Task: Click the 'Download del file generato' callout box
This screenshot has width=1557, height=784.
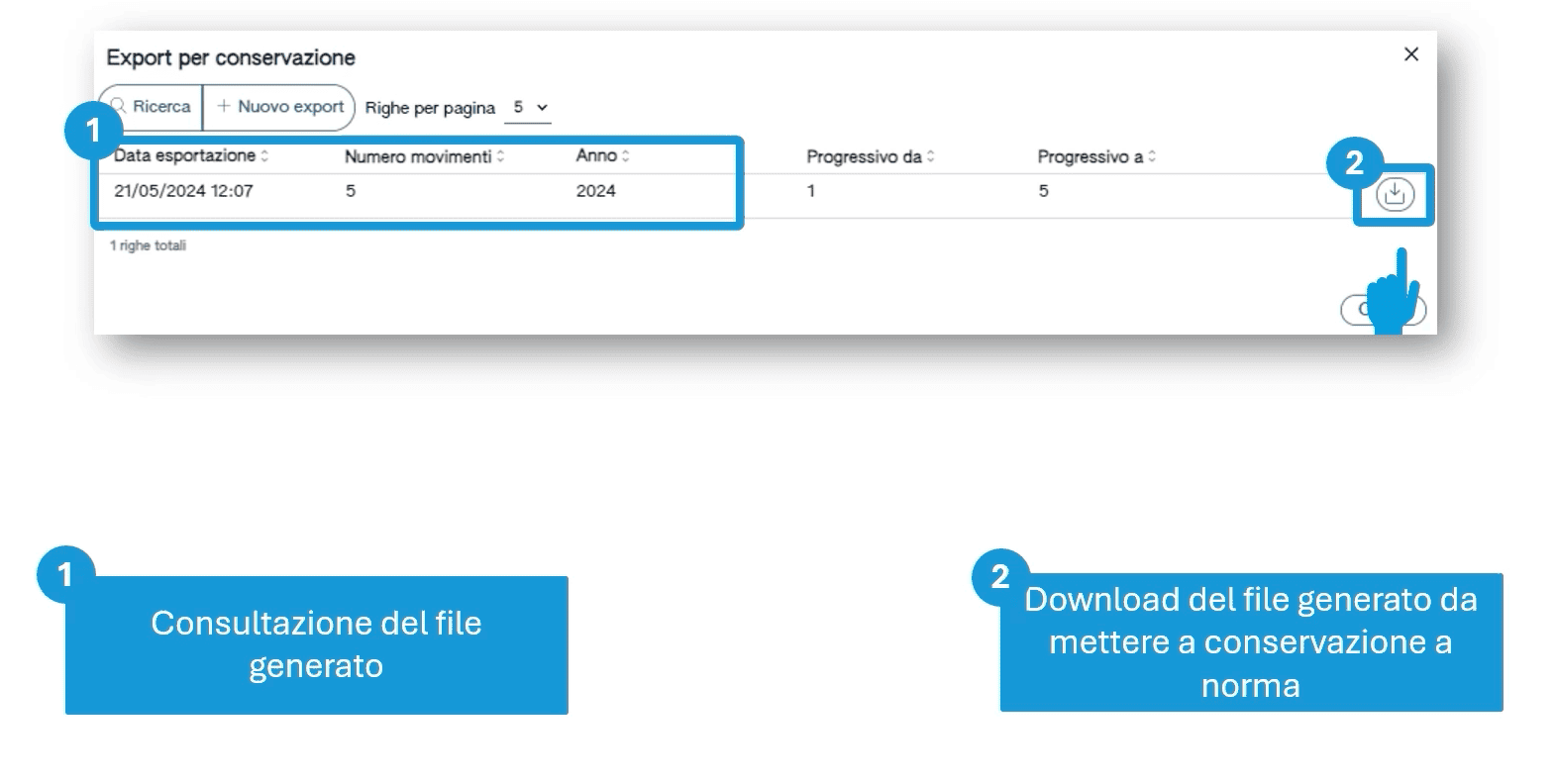Action: click(1250, 642)
